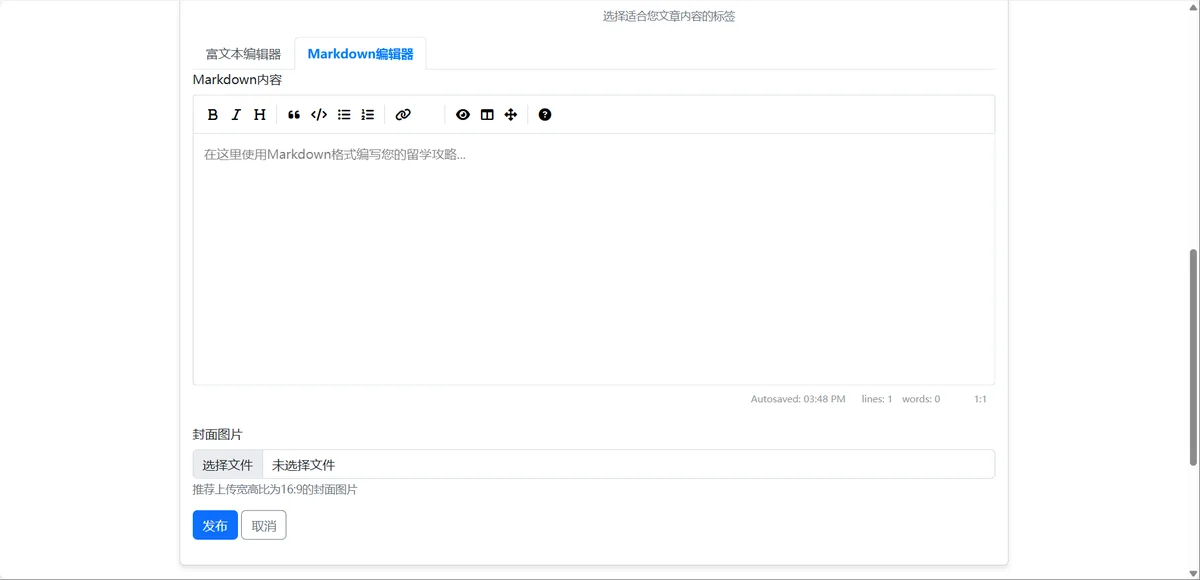Toggle fullscreen editor mode
This screenshot has width=1200, height=580.
[x=511, y=115]
